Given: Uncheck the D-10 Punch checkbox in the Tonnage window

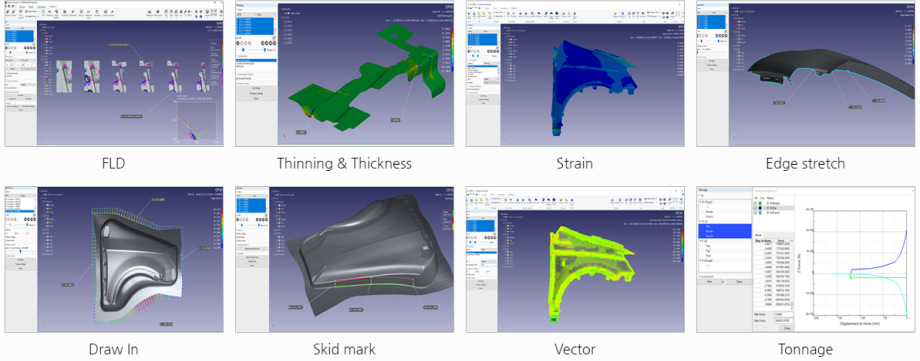Looking at the screenshot, I should coord(755,212).
